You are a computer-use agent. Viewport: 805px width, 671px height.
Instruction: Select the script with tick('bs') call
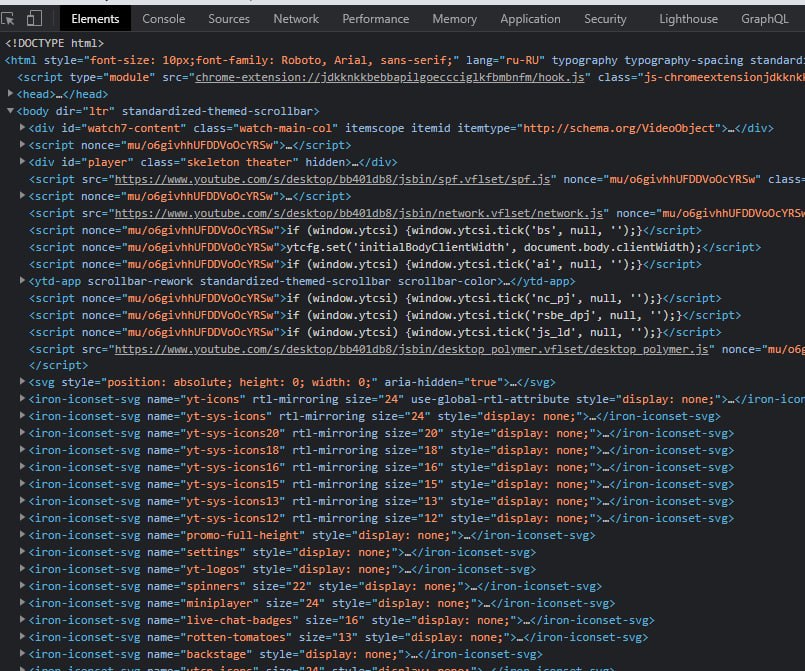[365, 230]
